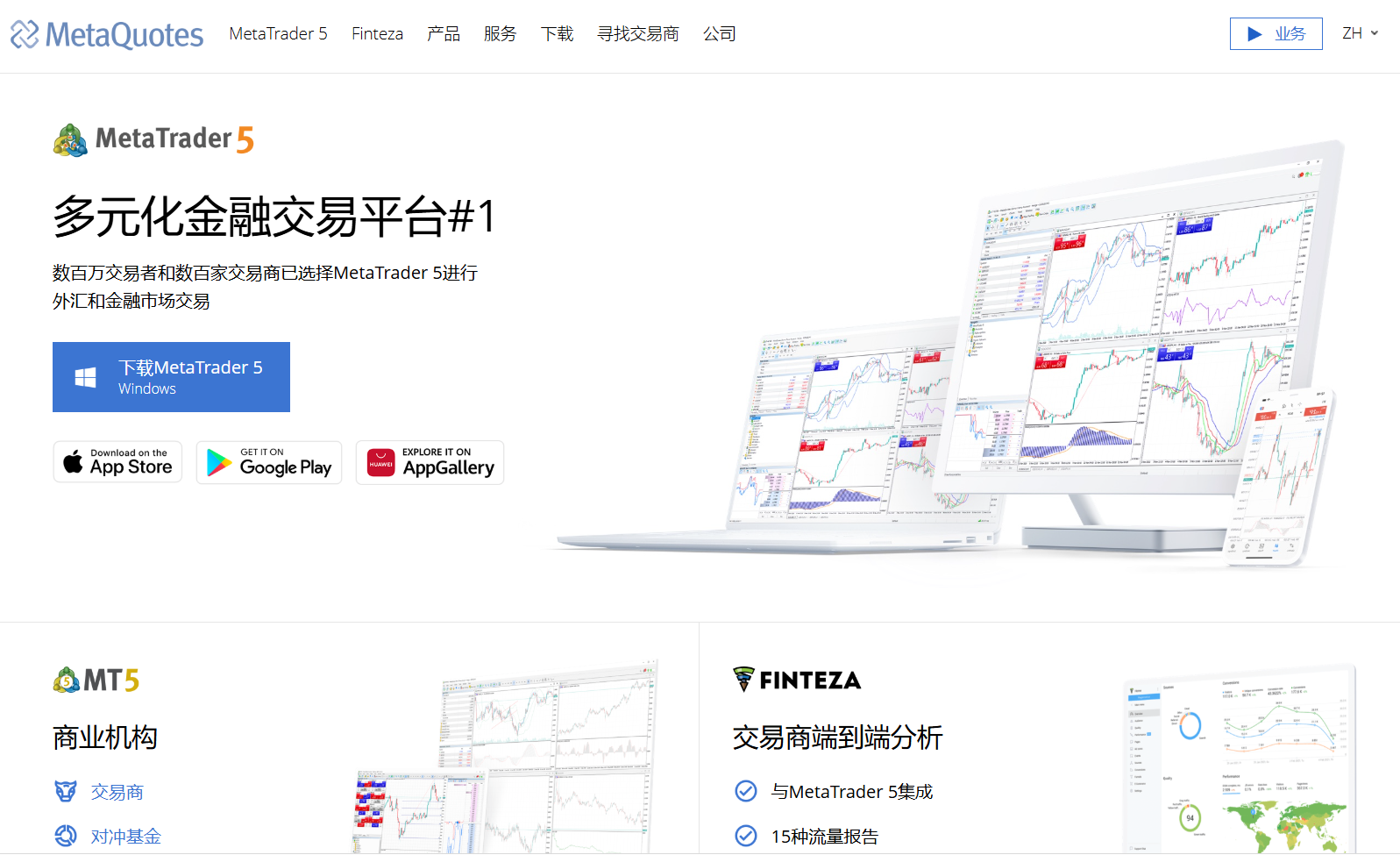Open the 产品 menu

[x=444, y=33]
